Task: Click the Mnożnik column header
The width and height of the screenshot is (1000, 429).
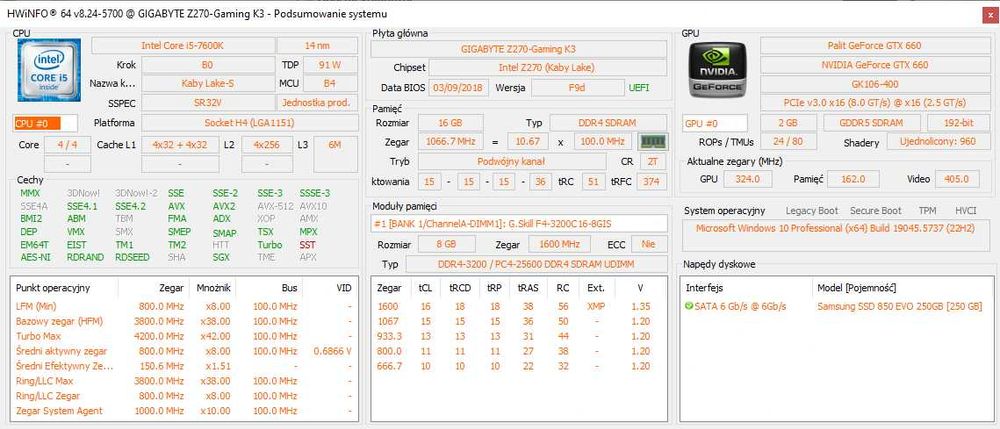Action: coord(213,287)
